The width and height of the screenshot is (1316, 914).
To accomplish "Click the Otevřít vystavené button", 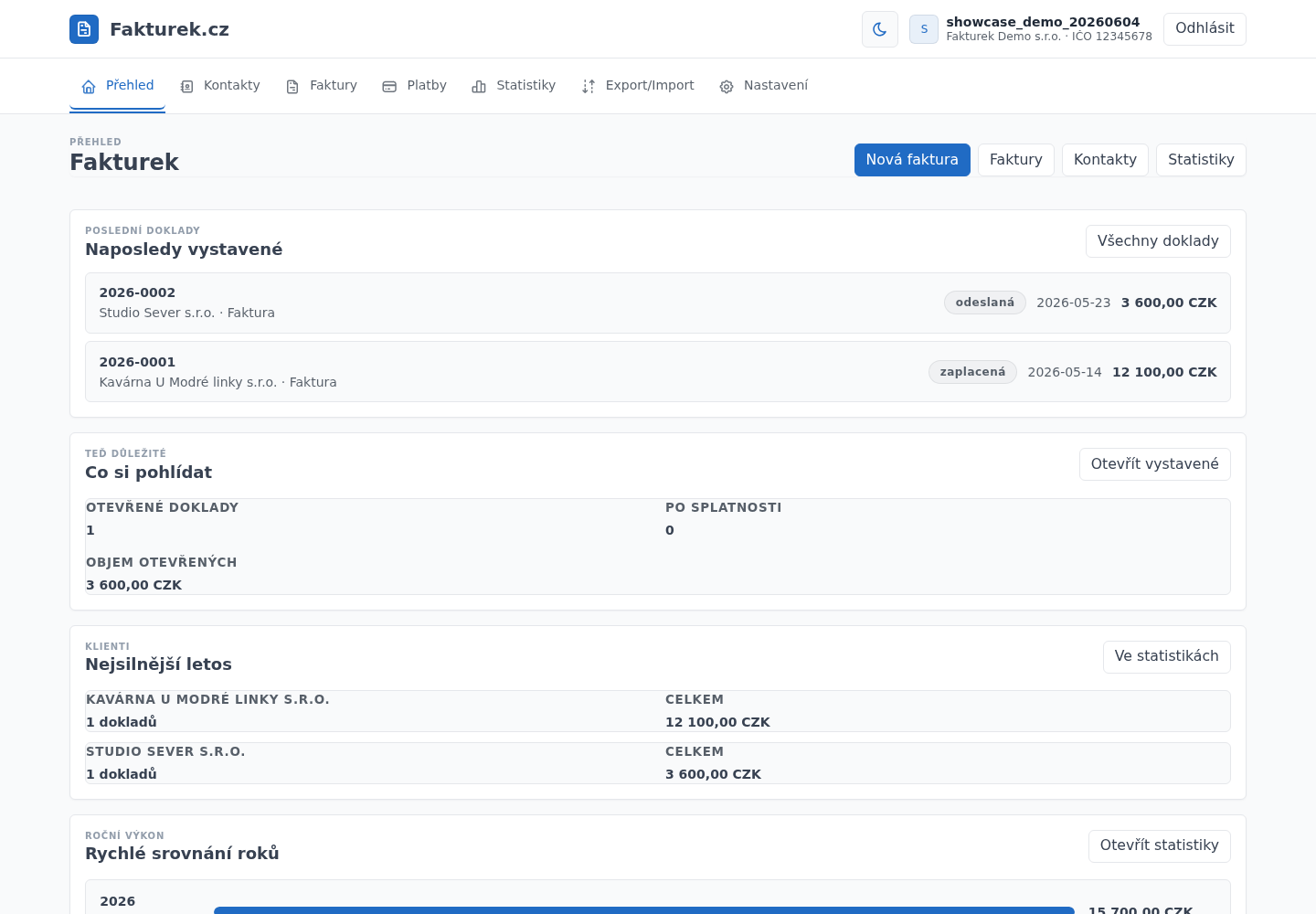I will (x=1154, y=464).
